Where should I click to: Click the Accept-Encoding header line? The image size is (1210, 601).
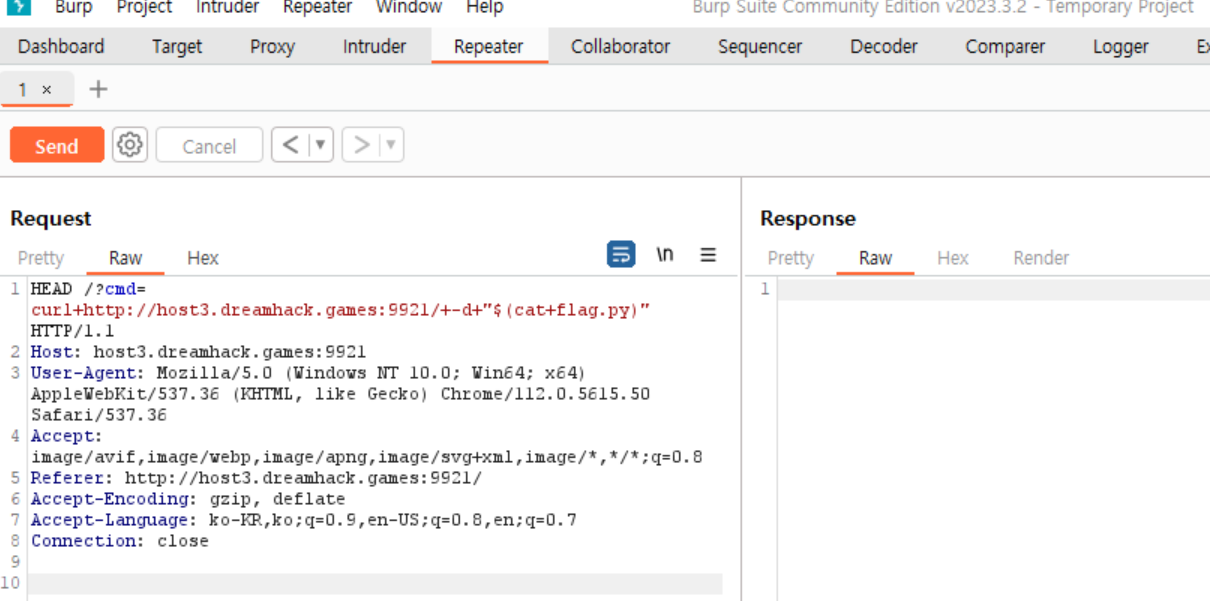pyautogui.click(x=188, y=499)
